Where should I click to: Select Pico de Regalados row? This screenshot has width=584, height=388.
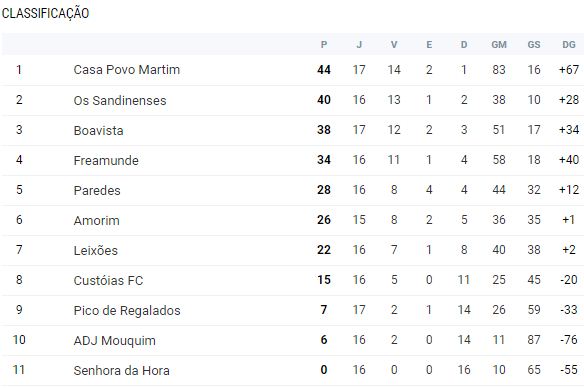[292, 310]
